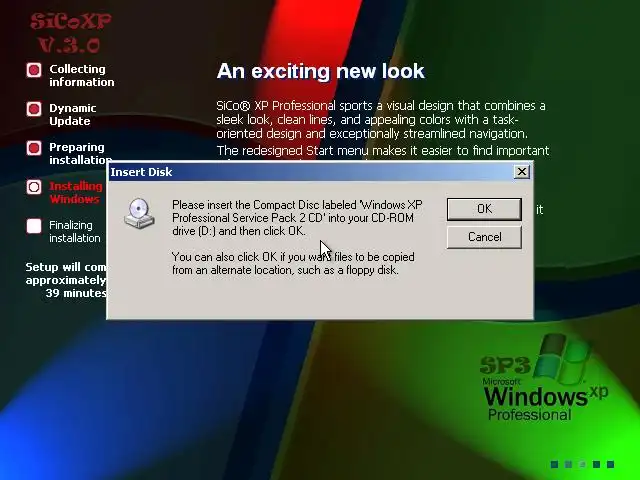
Task: Click the Windows XP Professional SP3 logo
Action: tap(544, 378)
